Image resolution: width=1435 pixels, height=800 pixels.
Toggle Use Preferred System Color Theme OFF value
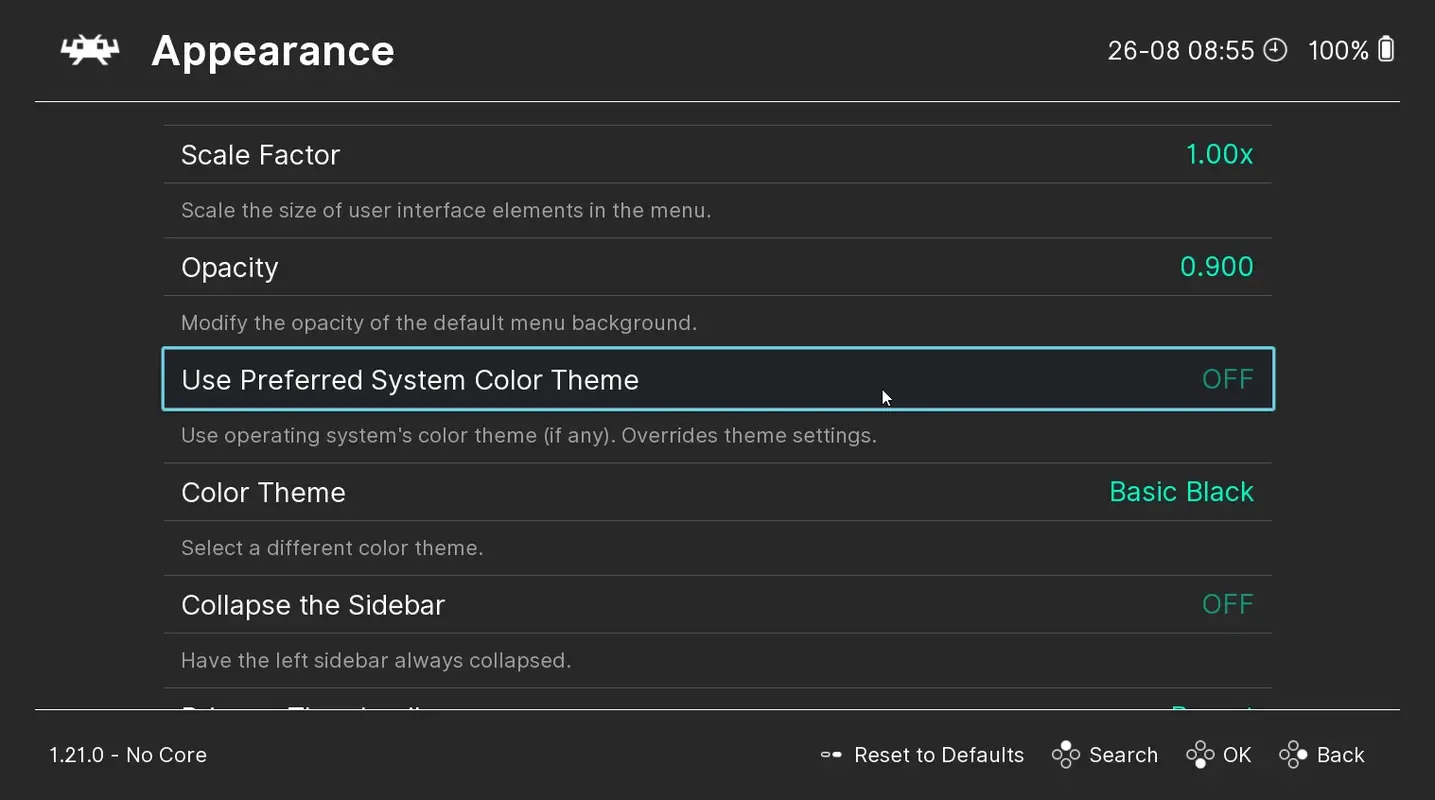point(1227,379)
